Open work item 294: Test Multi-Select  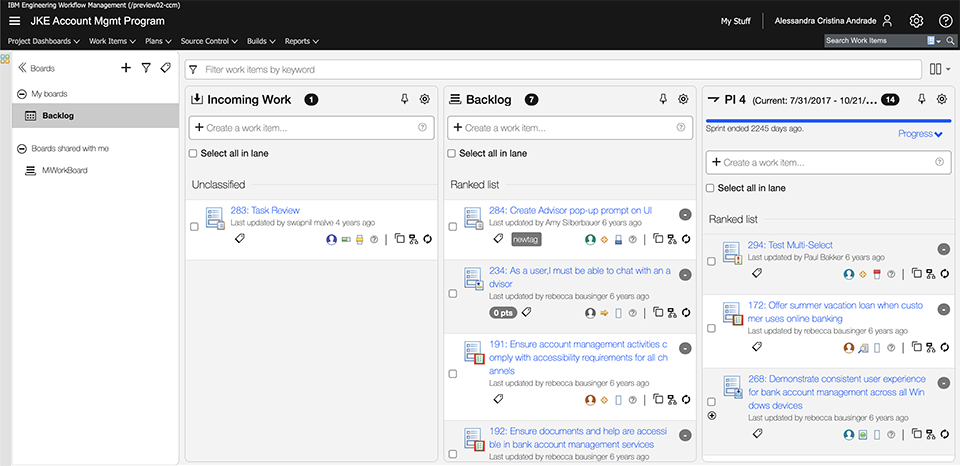pyautogui.click(x=790, y=245)
